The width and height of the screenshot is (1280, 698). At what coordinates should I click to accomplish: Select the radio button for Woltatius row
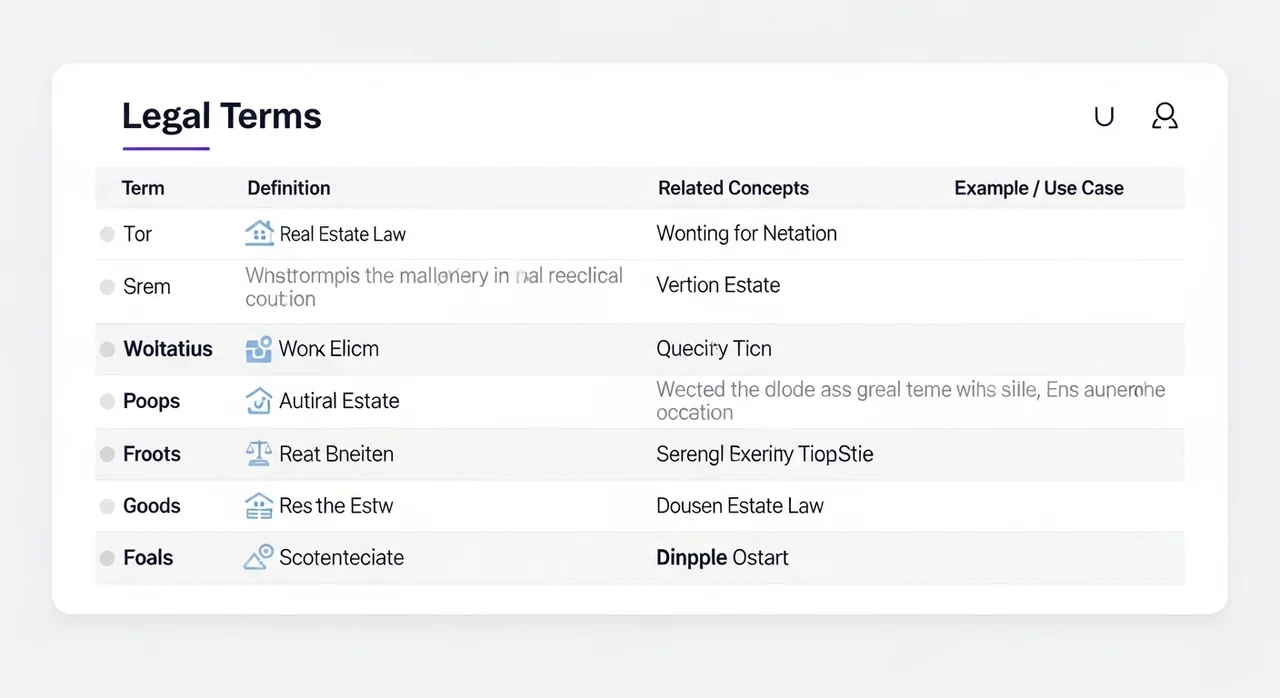click(x=107, y=349)
